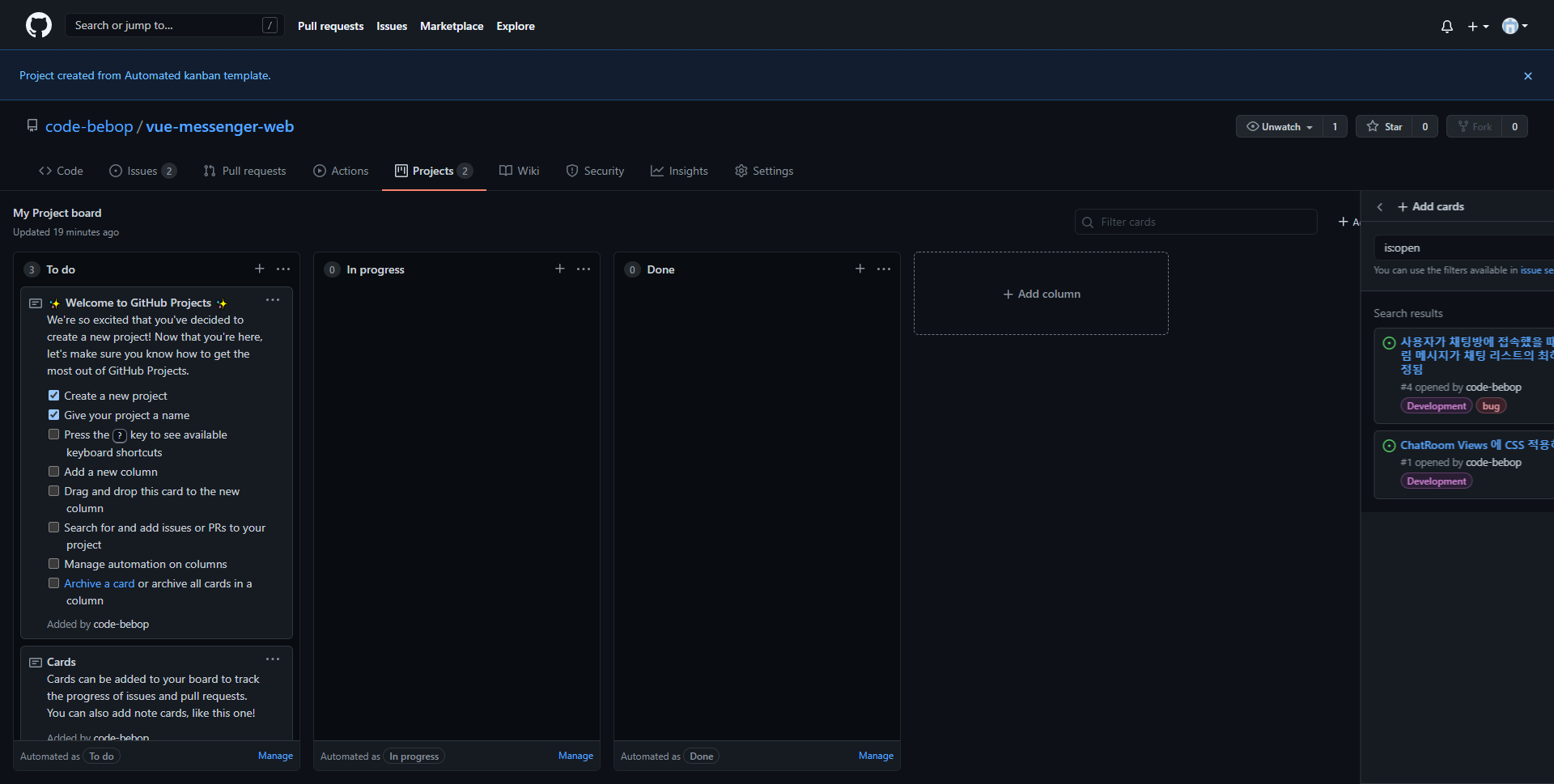
Task: Switch to the Insights tab
Action: coord(679,171)
